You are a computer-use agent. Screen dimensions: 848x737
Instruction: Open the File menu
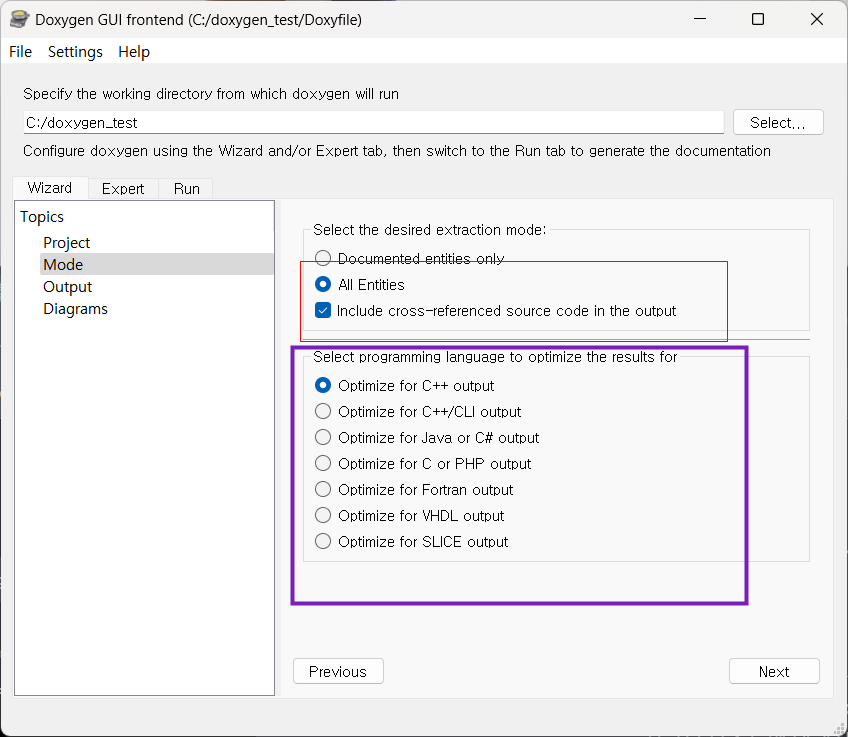tap(21, 52)
